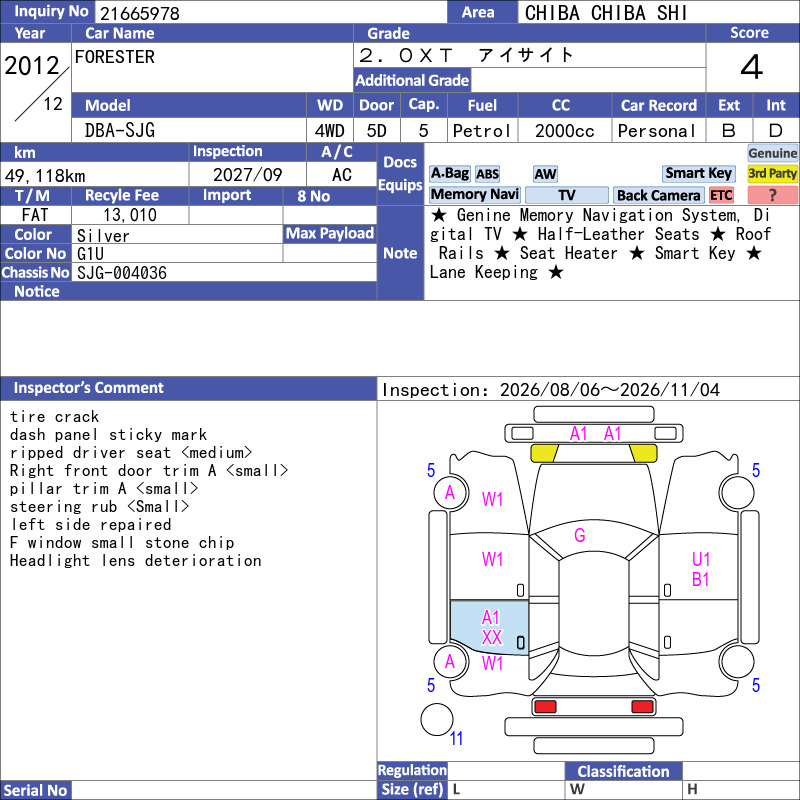
Task: Click the red ETC equipment badge
Action: pos(721,195)
